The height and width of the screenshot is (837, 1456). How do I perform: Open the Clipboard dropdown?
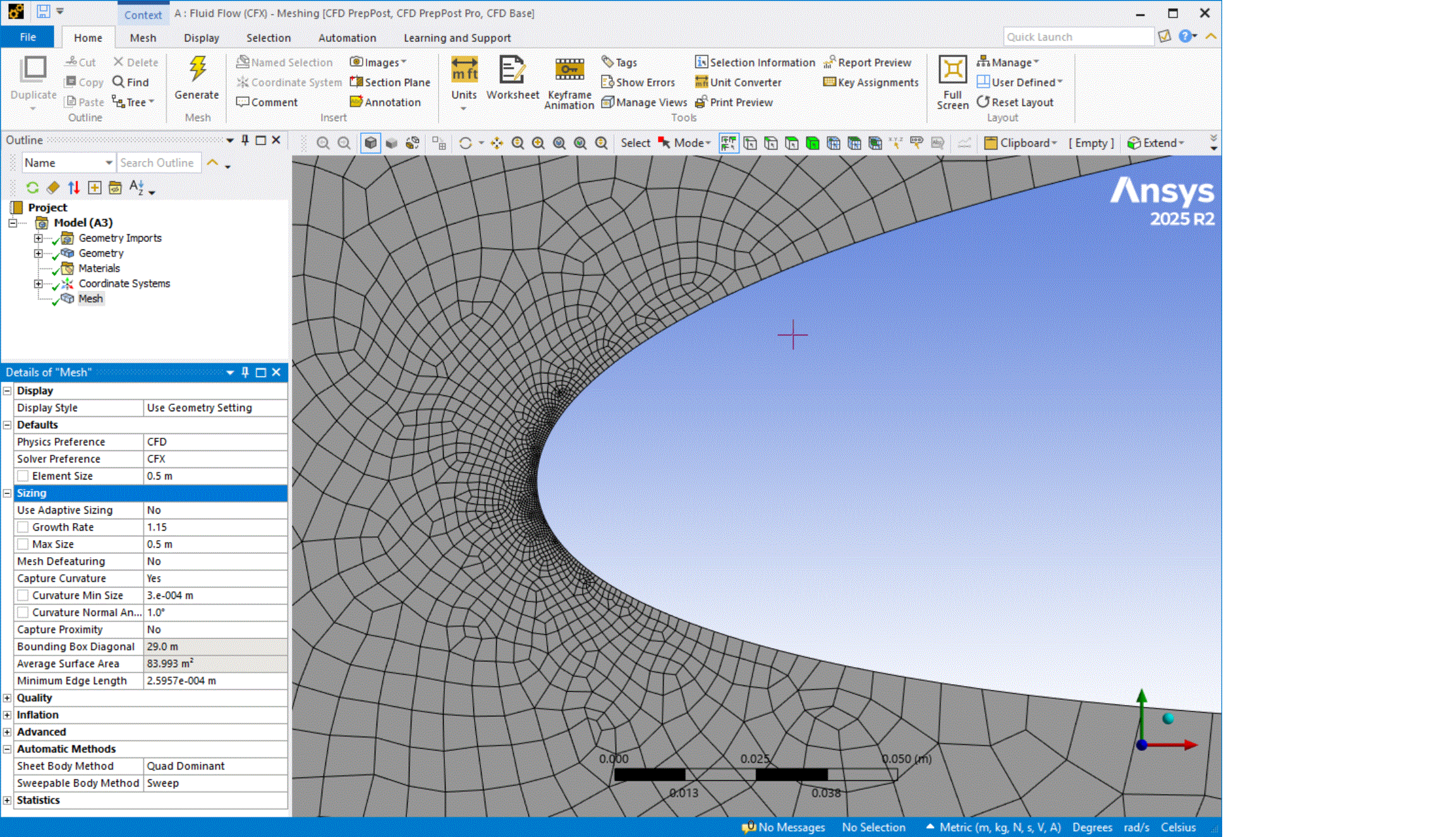pyautogui.click(x=1021, y=143)
